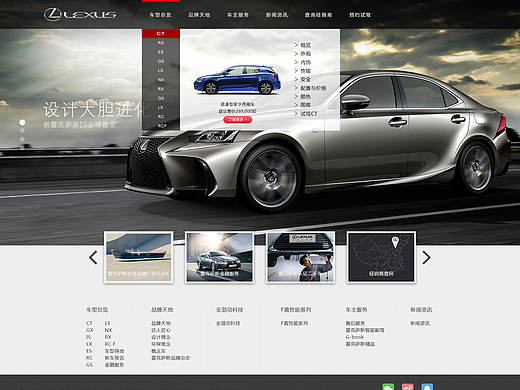The image size is (520, 390).
Task: Open the 预约试驾 top navigation item
Action: 360,15
